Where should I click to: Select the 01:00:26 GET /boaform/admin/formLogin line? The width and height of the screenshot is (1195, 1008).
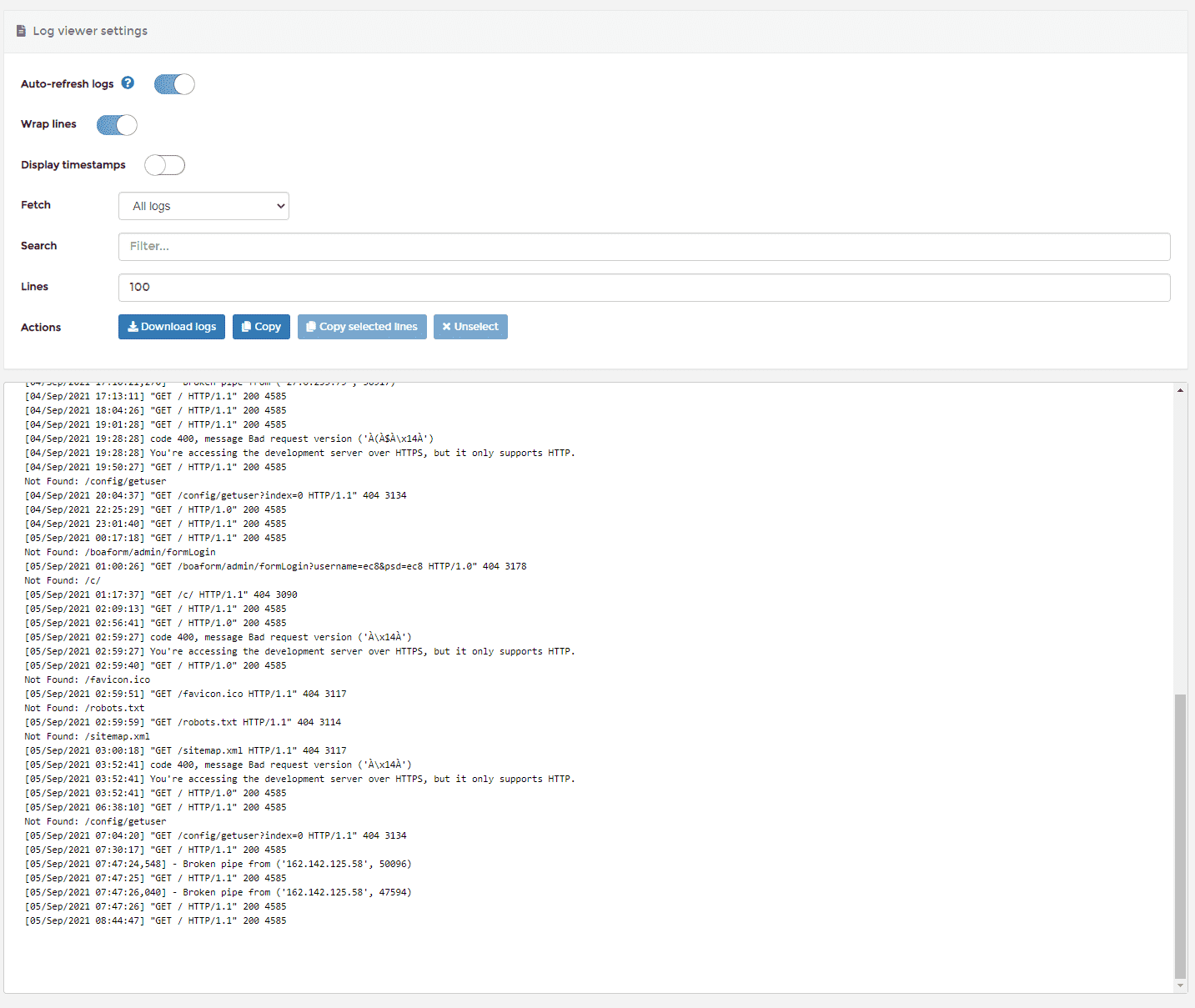coord(275,566)
